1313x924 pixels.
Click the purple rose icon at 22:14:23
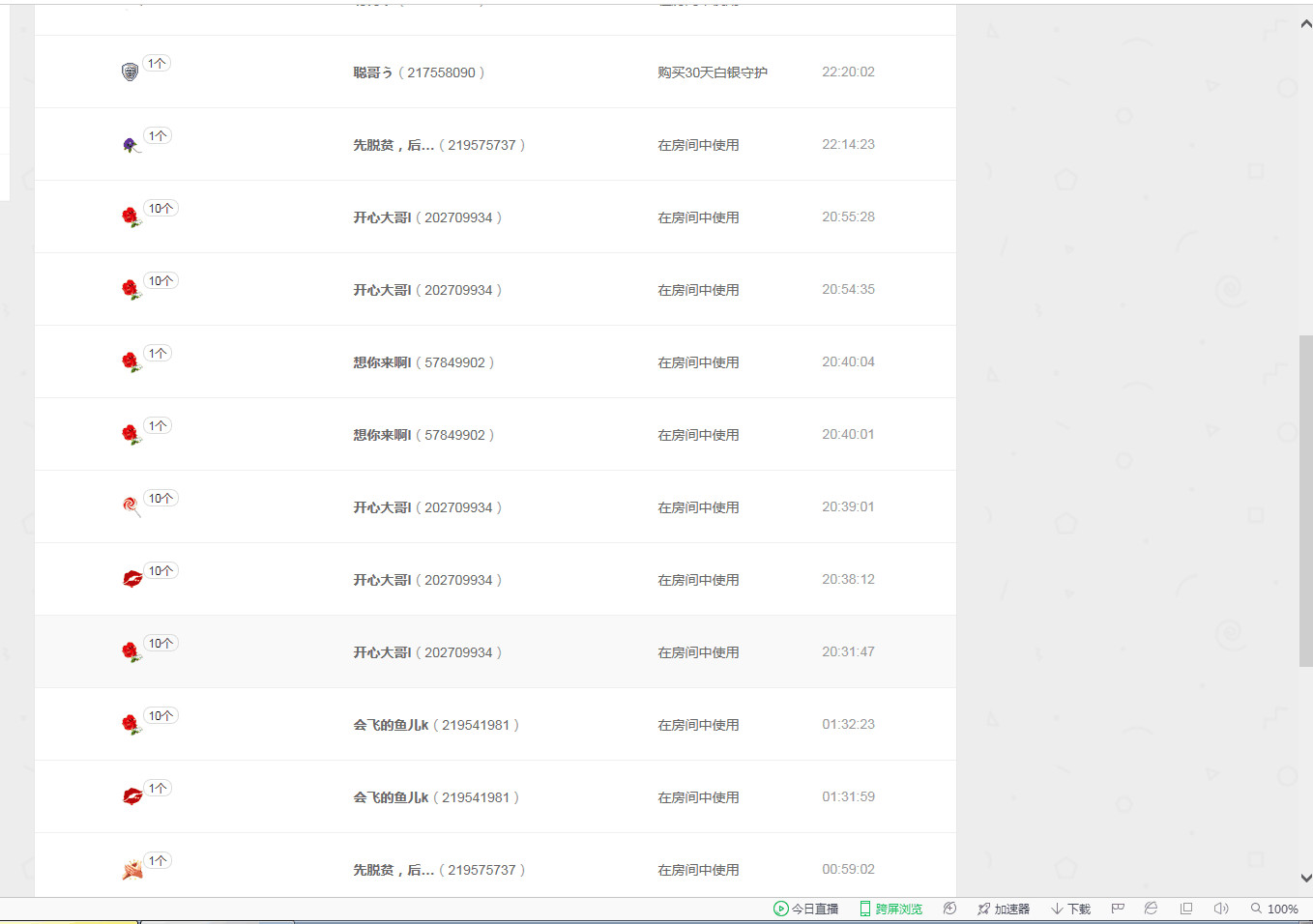click(131, 145)
